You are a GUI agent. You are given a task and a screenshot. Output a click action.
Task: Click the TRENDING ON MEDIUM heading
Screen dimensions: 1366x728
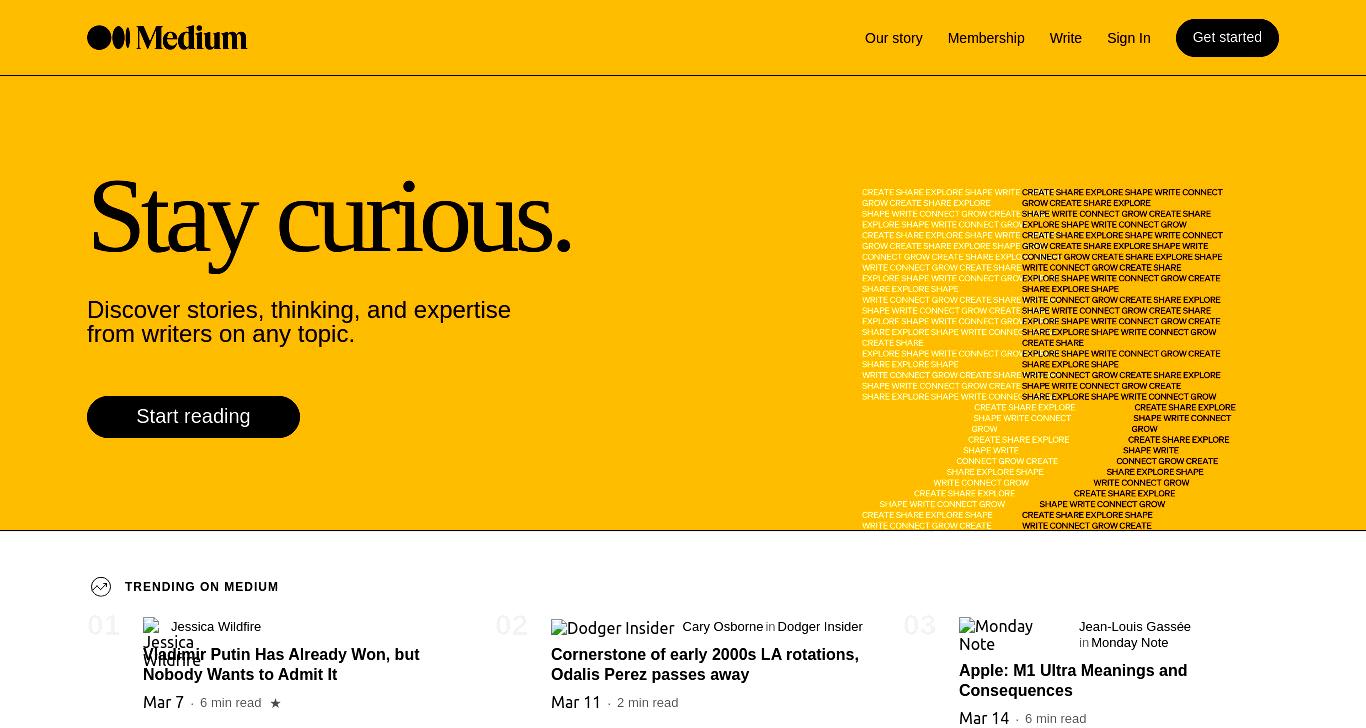[202, 587]
